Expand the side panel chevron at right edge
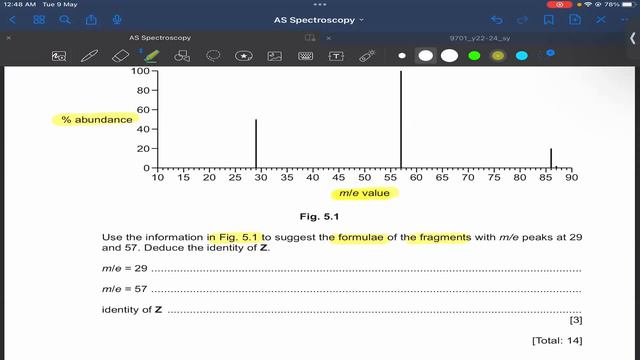This screenshot has height=360, width=640. click(x=632, y=39)
